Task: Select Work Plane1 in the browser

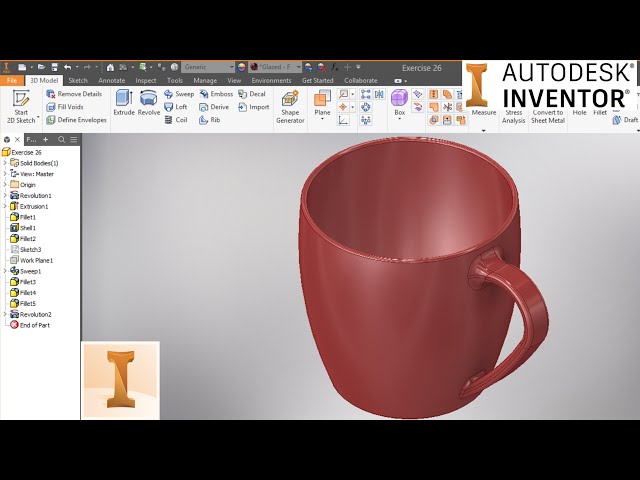Action: (31, 260)
